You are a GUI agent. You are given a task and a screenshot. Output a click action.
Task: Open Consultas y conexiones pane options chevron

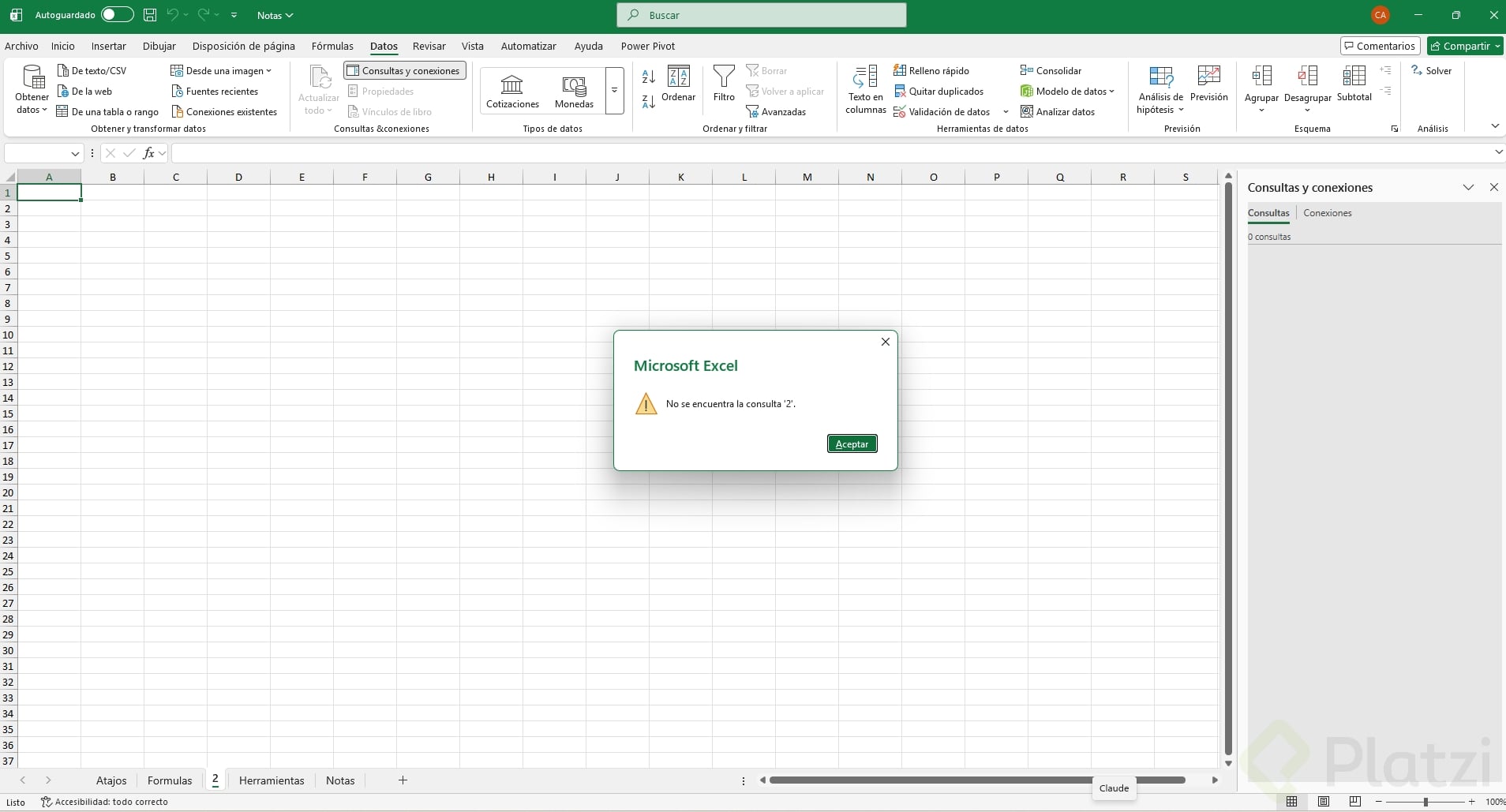tap(1468, 188)
